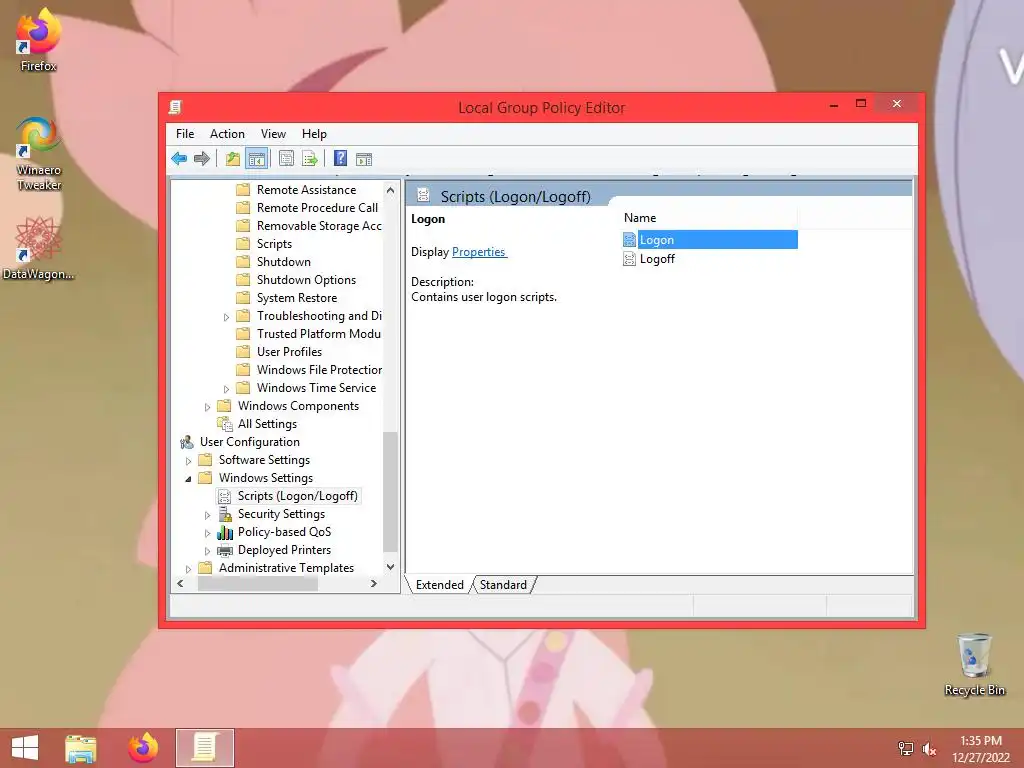Open Winaero Tweaker desktop shortcut
This screenshot has width=1024, height=768.
tap(39, 153)
